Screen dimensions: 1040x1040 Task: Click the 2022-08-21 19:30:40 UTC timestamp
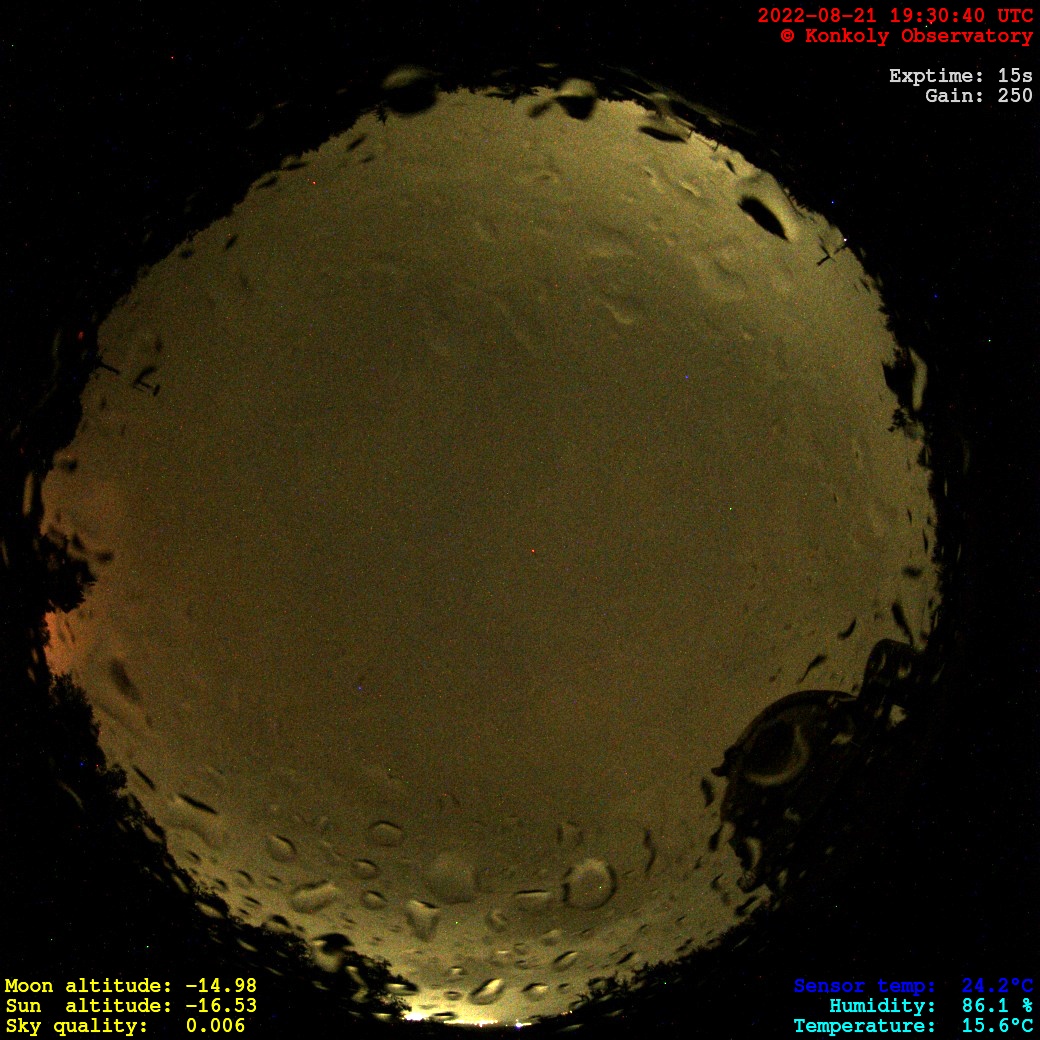click(894, 16)
